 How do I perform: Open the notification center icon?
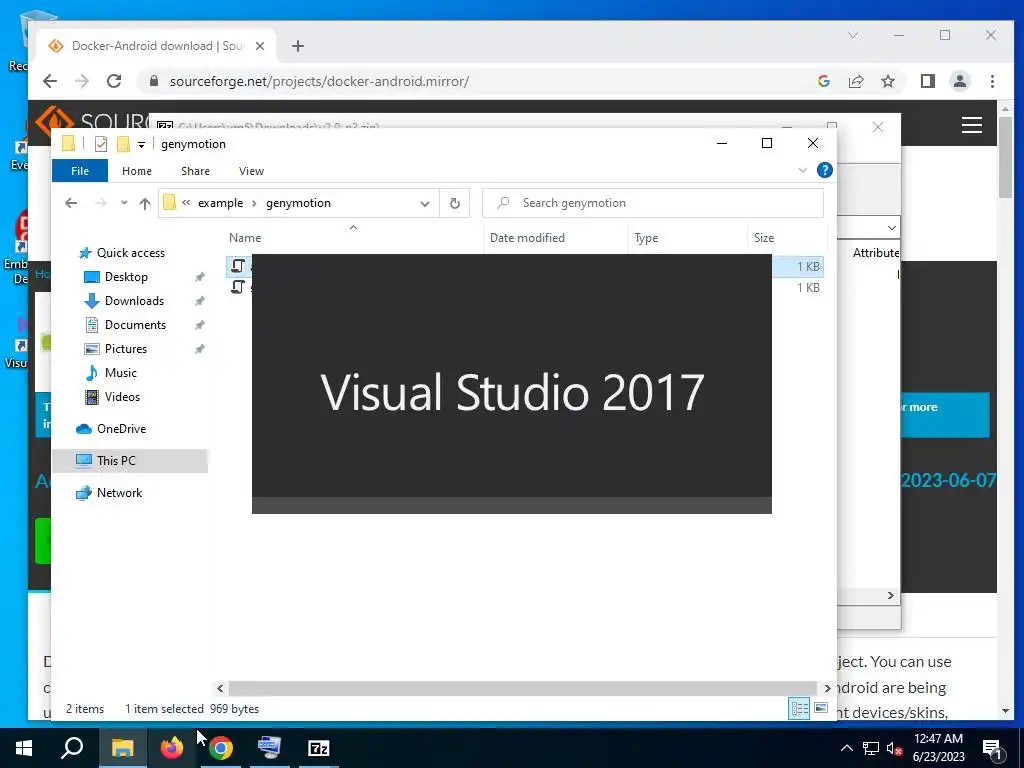[992, 749]
